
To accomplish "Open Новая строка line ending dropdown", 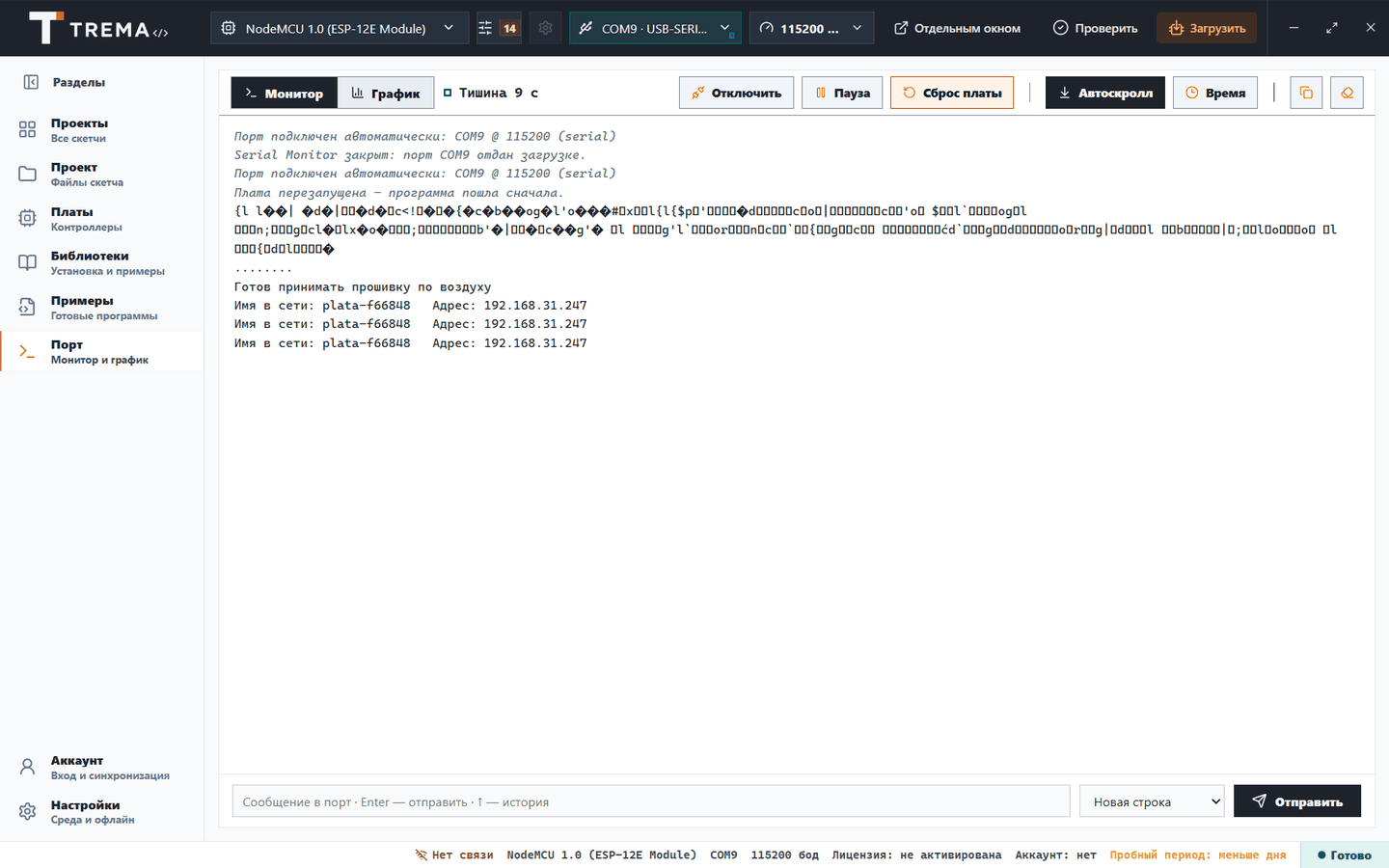I will point(1152,801).
